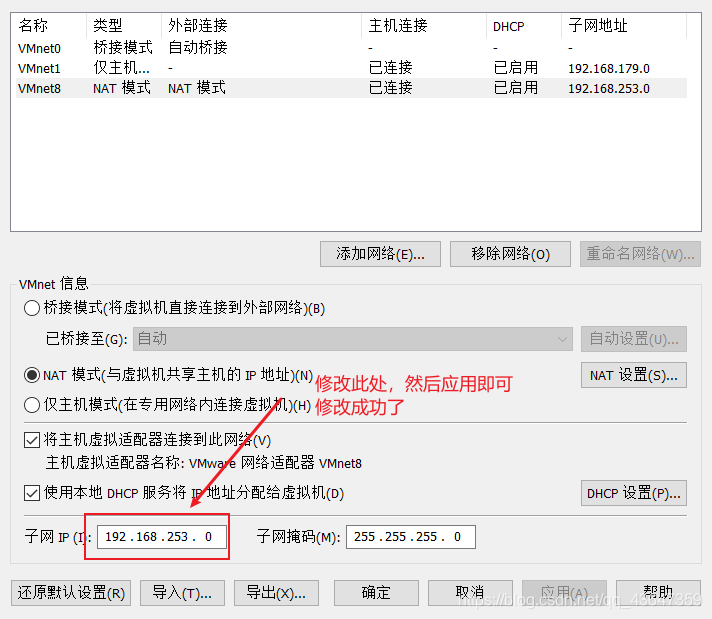The image size is (712, 619).
Task: Open help via 帮助 button
Action: pyautogui.click(x=658, y=593)
